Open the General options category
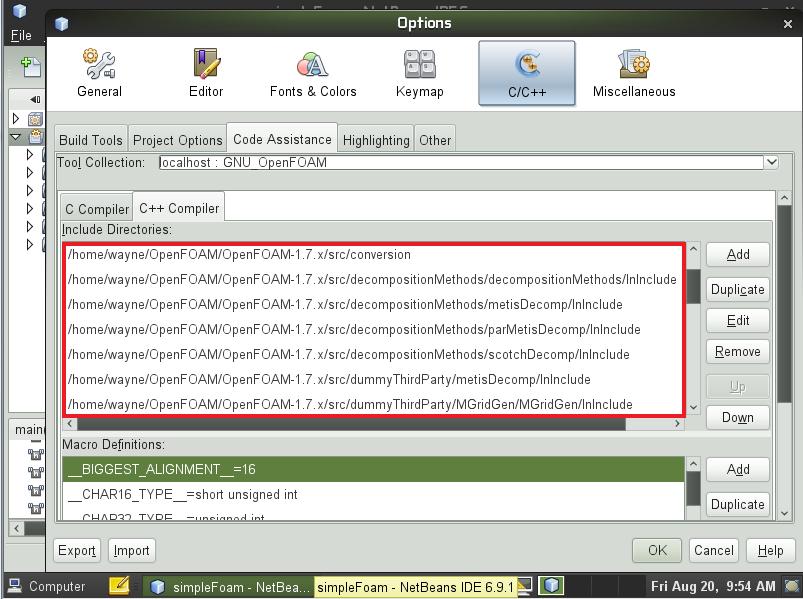The height and width of the screenshot is (599, 803). pyautogui.click(x=99, y=73)
